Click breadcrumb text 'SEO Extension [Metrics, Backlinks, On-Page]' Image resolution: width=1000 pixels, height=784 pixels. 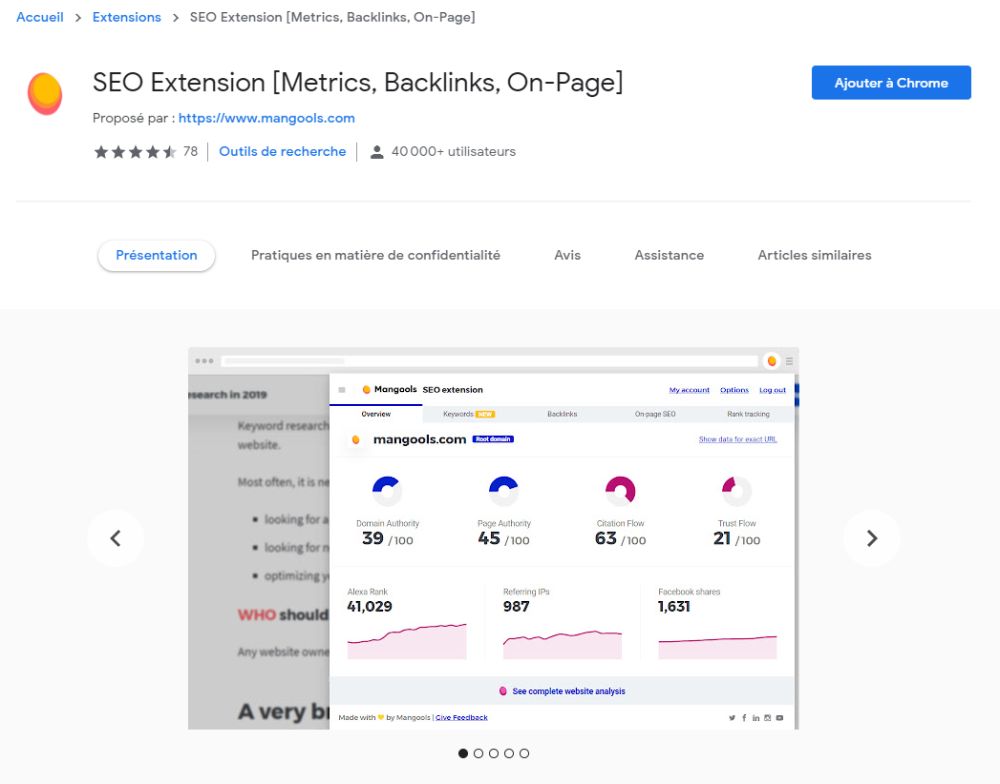click(332, 17)
